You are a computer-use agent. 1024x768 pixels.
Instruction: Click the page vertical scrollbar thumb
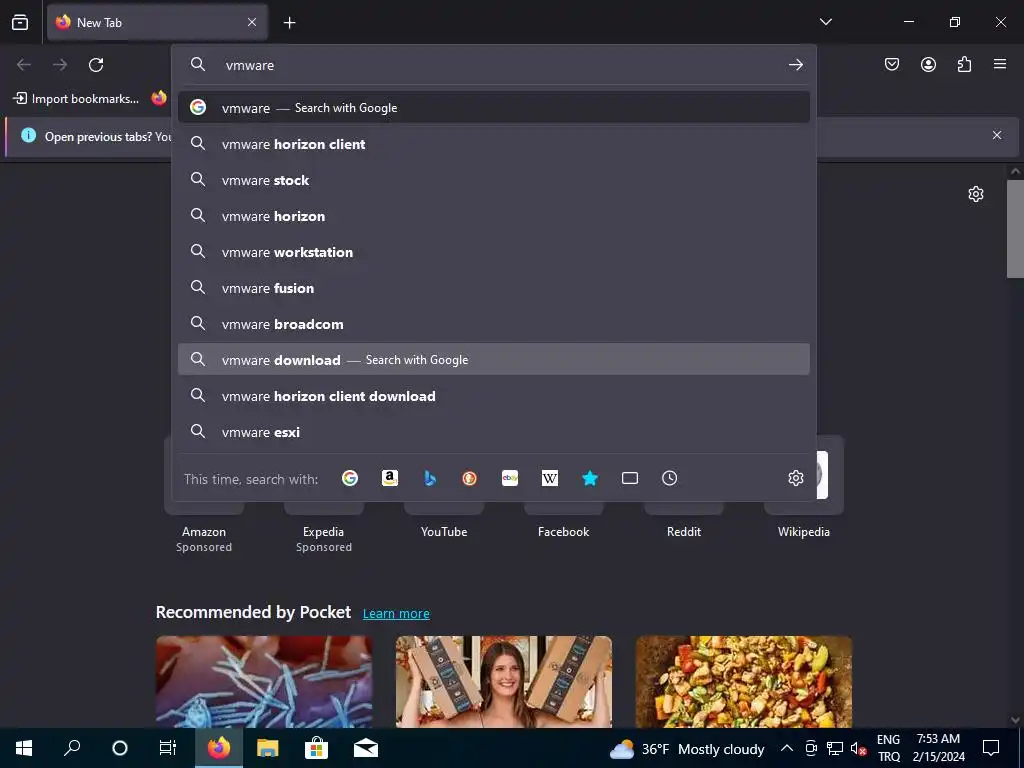click(1015, 229)
